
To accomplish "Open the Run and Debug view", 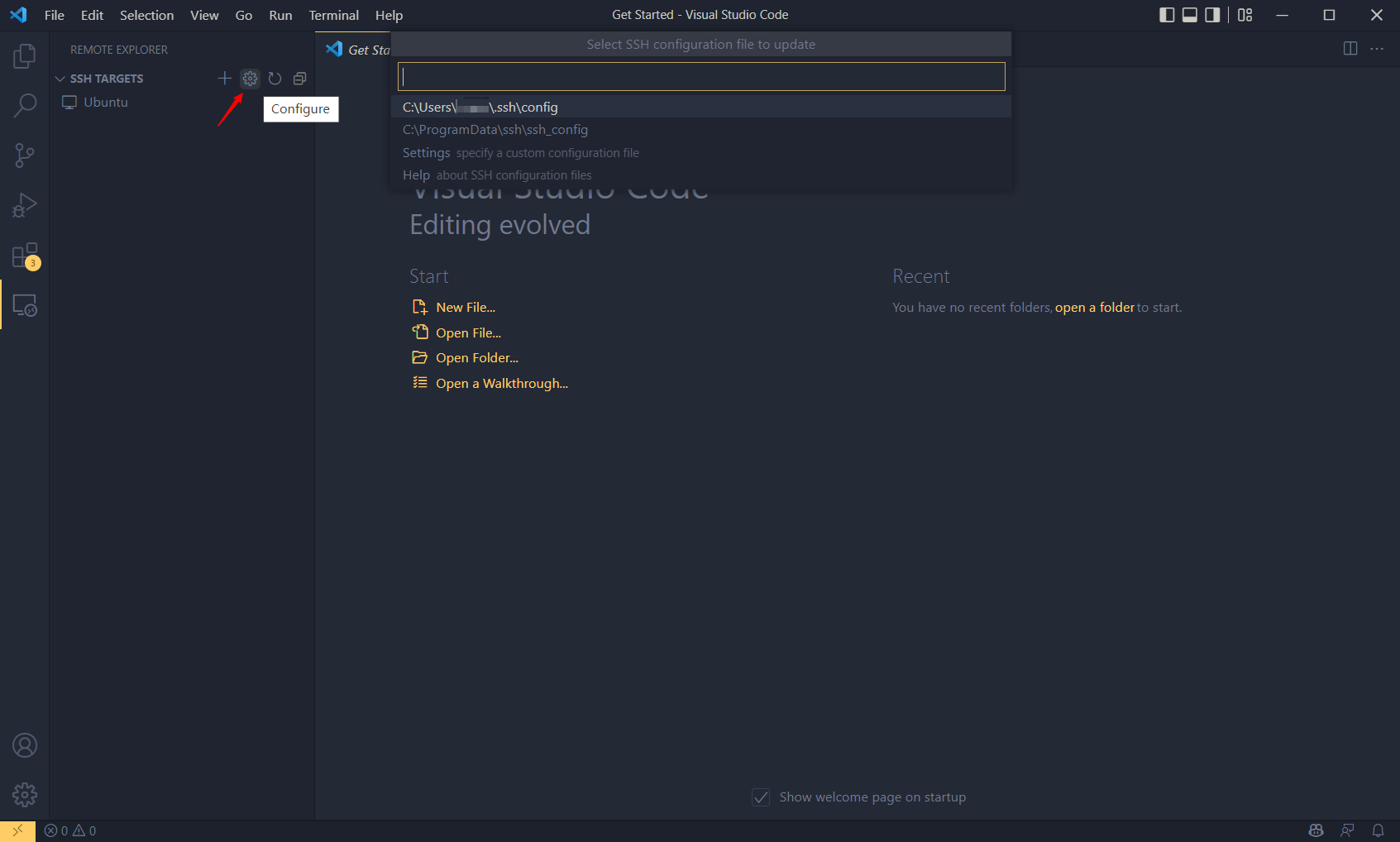I will coord(25,205).
